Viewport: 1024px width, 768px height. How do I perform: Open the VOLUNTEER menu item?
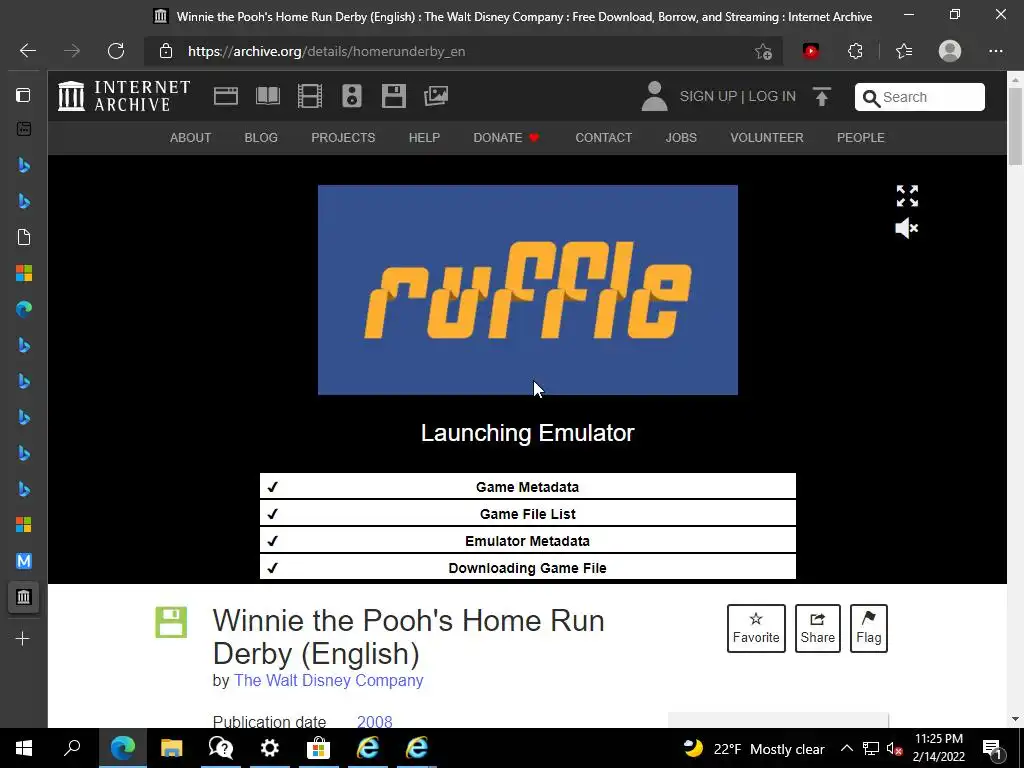[767, 138]
